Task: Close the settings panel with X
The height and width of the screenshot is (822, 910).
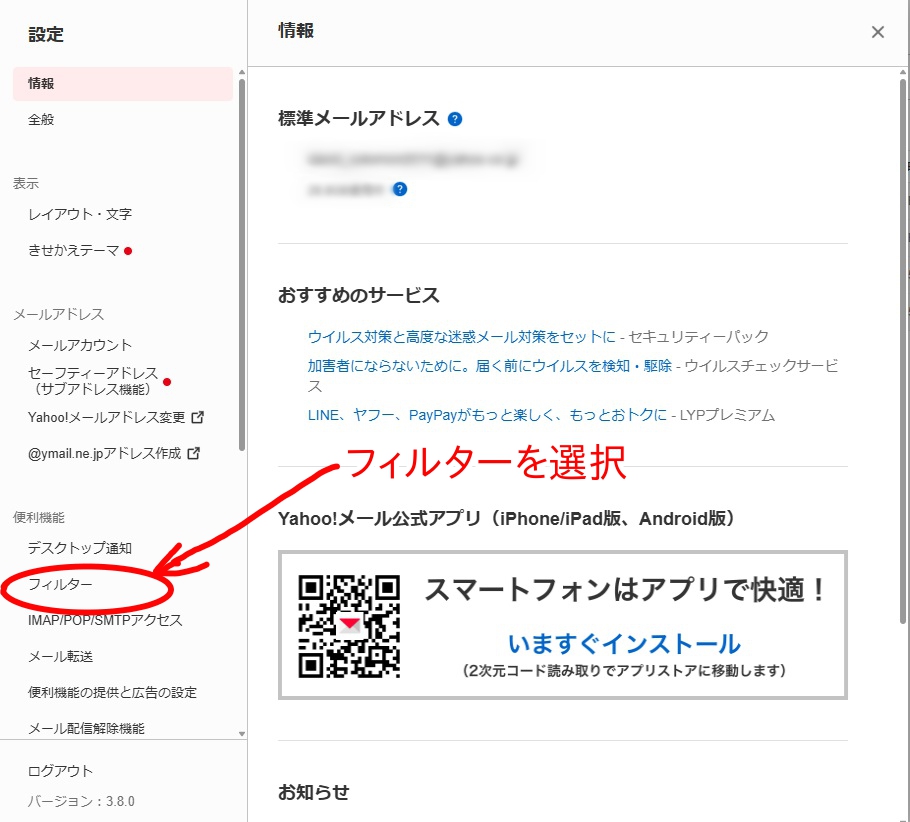Action: (x=877, y=32)
